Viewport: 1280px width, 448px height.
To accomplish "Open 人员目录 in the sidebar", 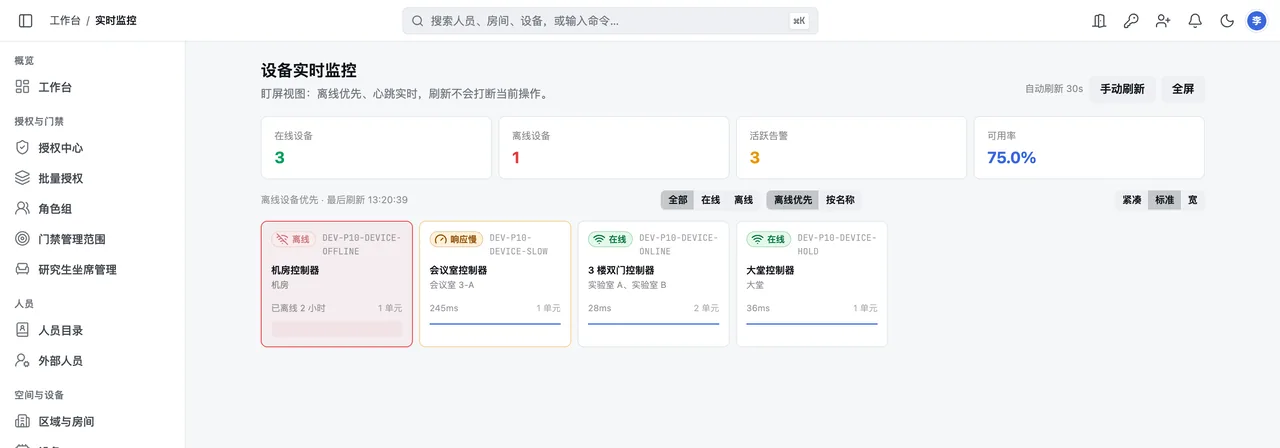I will click(x=92, y=330).
